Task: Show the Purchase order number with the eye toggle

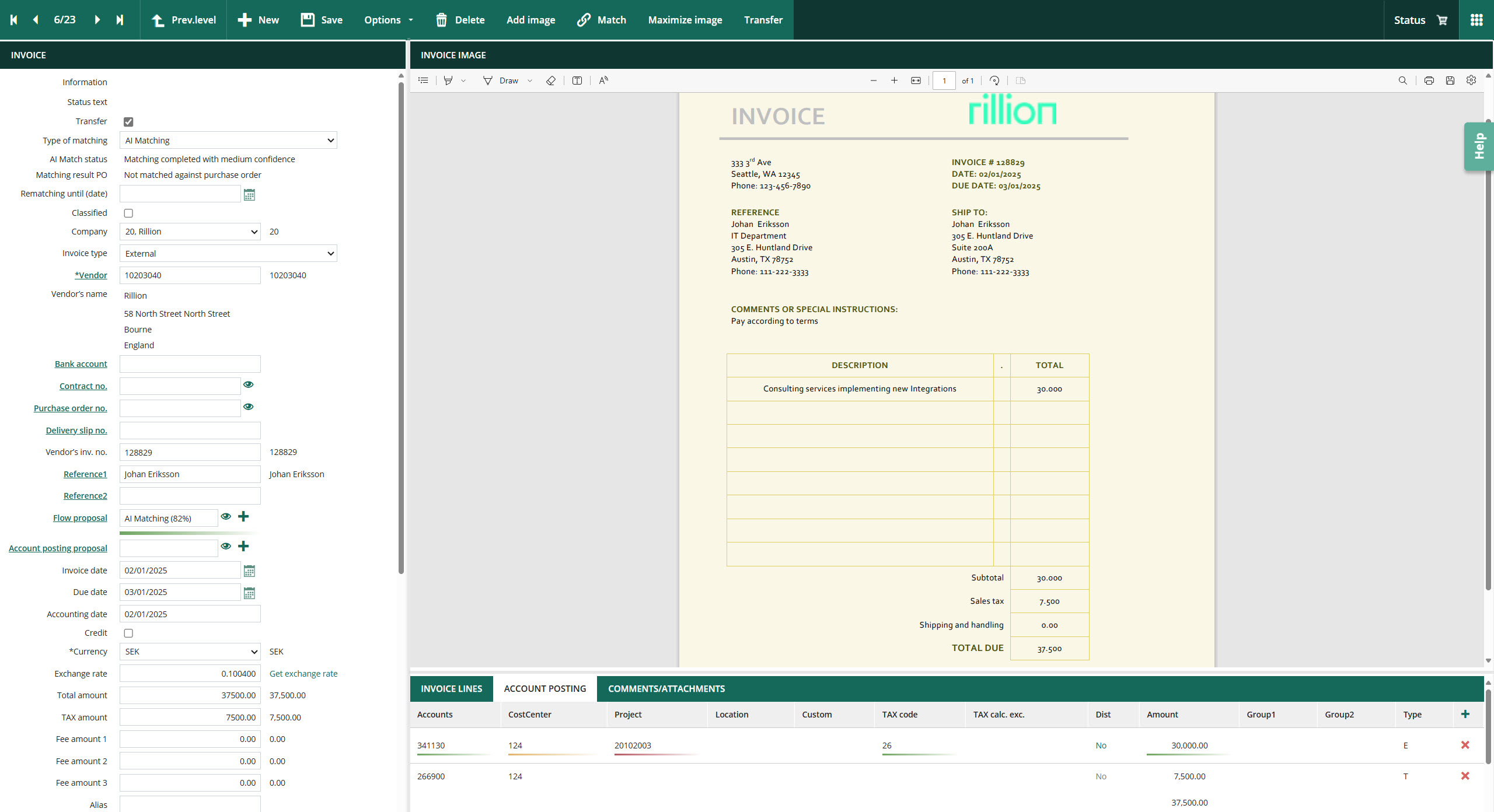Action: pos(249,407)
